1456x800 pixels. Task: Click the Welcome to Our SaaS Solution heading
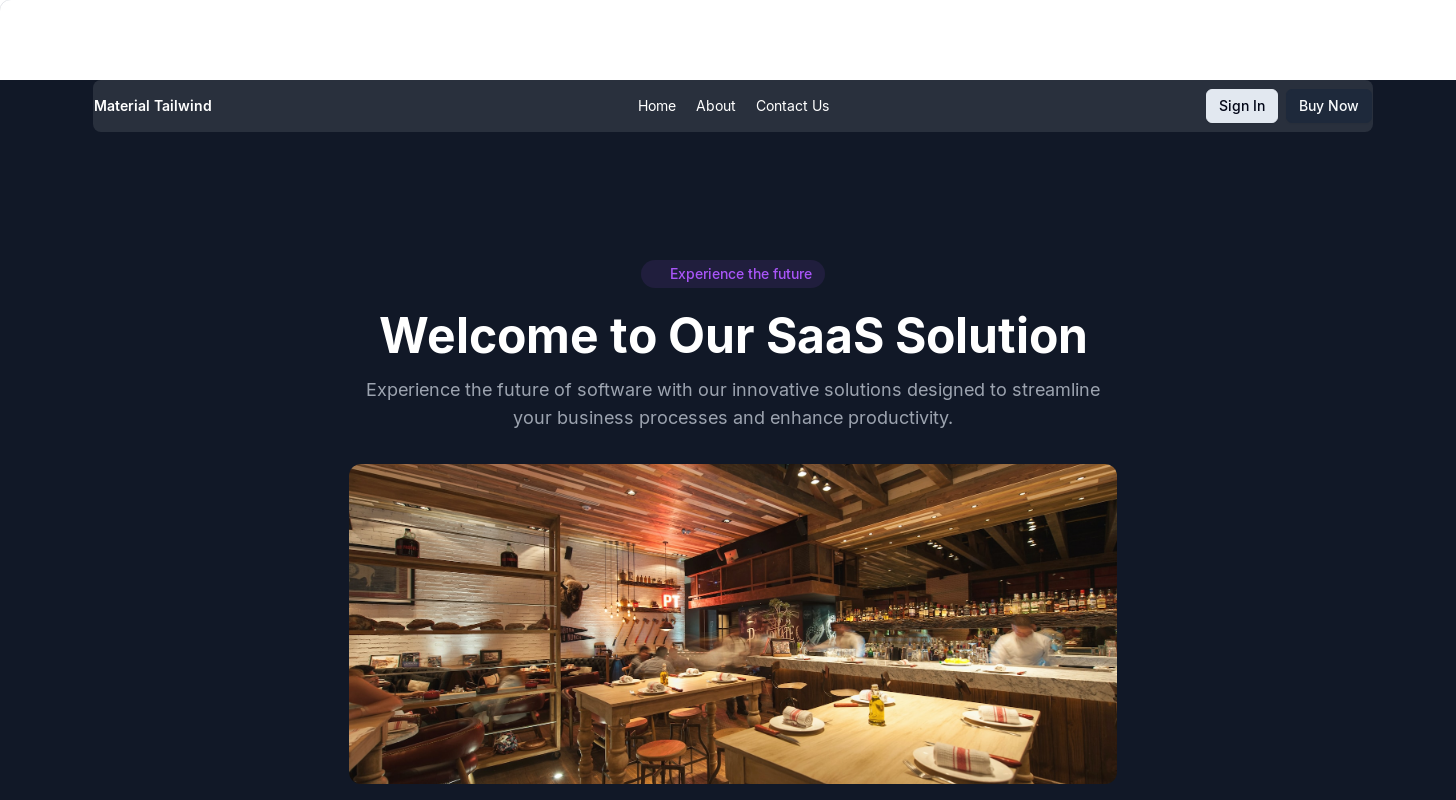733,336
